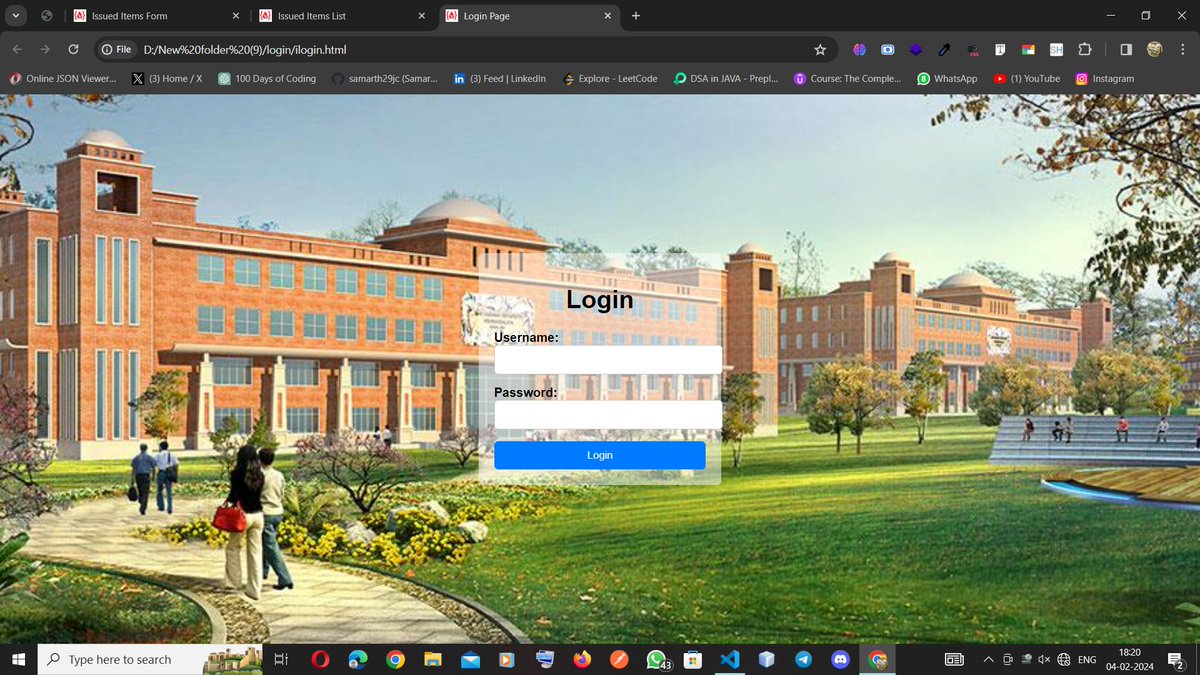Open the Extensions puzzle-piece menu
Screen dimensions: 1200x675
coord(1084,49)
